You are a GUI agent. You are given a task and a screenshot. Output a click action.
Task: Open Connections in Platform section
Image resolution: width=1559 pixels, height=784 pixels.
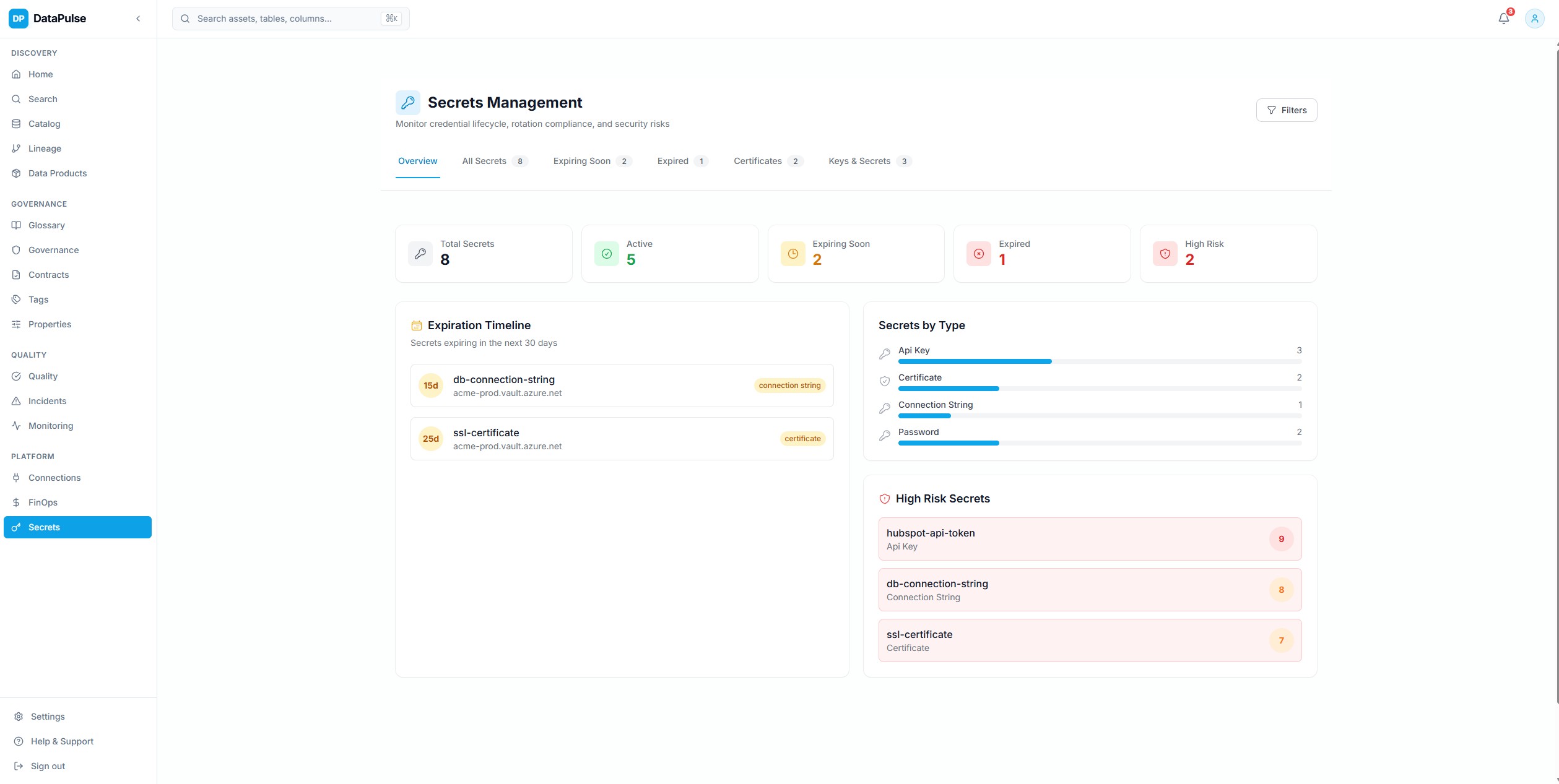point(54,478)
